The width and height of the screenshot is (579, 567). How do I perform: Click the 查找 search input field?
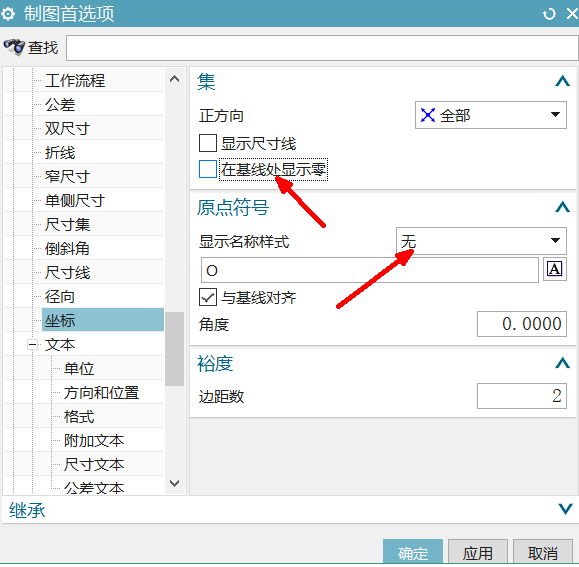[322, 48]
